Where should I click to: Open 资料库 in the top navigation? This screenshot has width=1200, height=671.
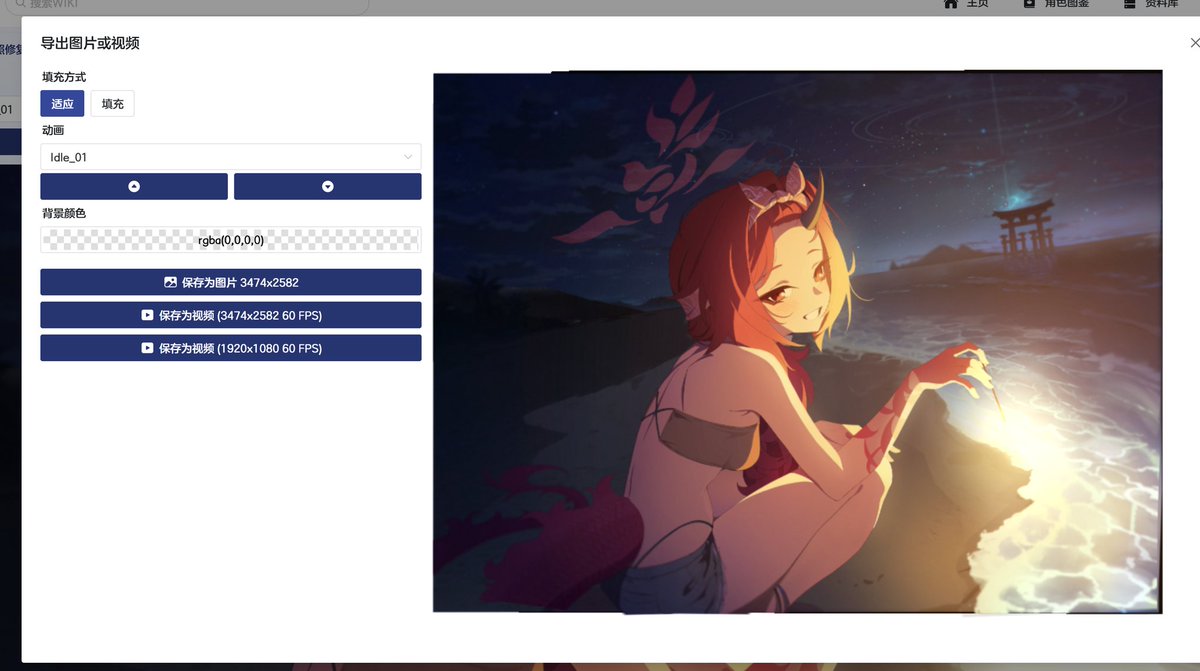click(x=1150, y=4)
